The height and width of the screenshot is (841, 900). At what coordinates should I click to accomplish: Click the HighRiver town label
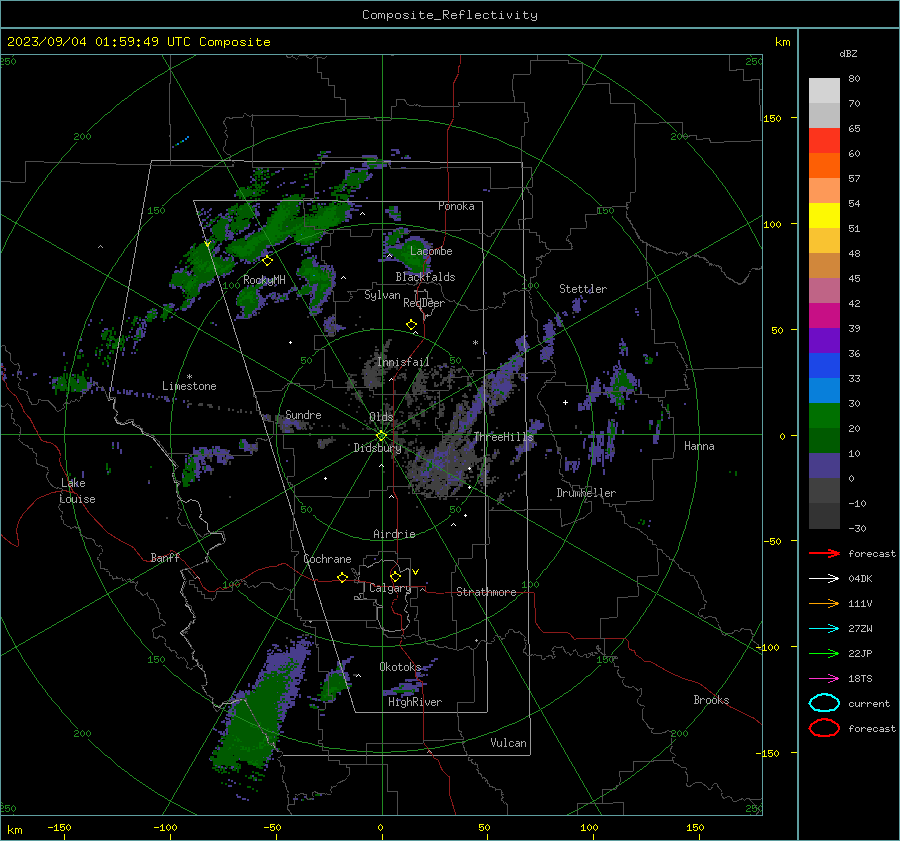point(415,702)
